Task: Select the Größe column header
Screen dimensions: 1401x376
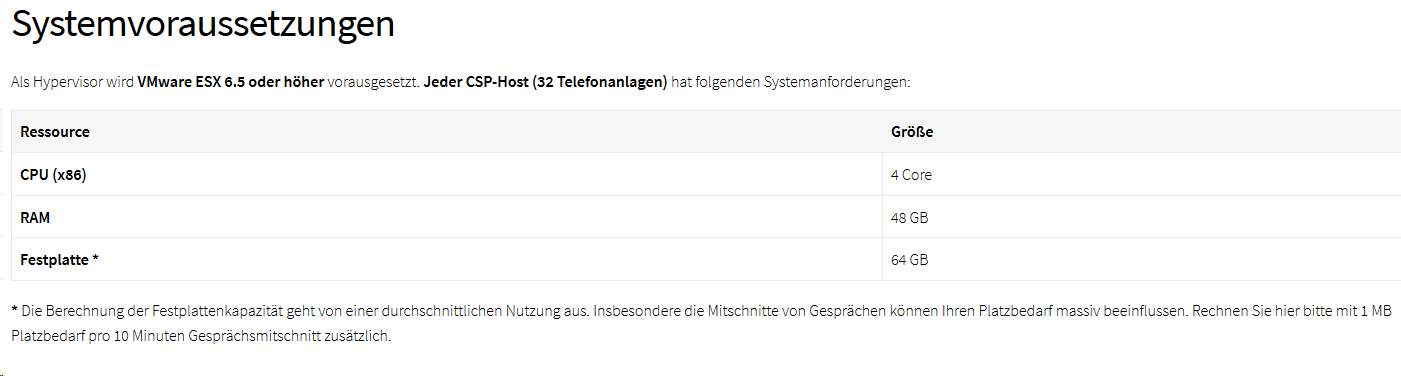Action: pyautogui.click(x=912, y=132)
